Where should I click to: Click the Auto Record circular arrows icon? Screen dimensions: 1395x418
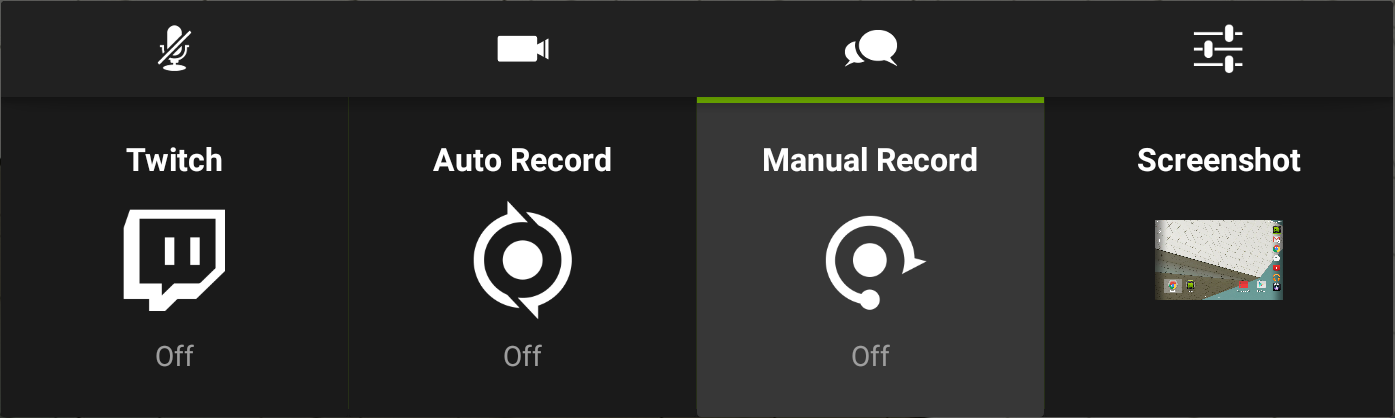(522, 260)
